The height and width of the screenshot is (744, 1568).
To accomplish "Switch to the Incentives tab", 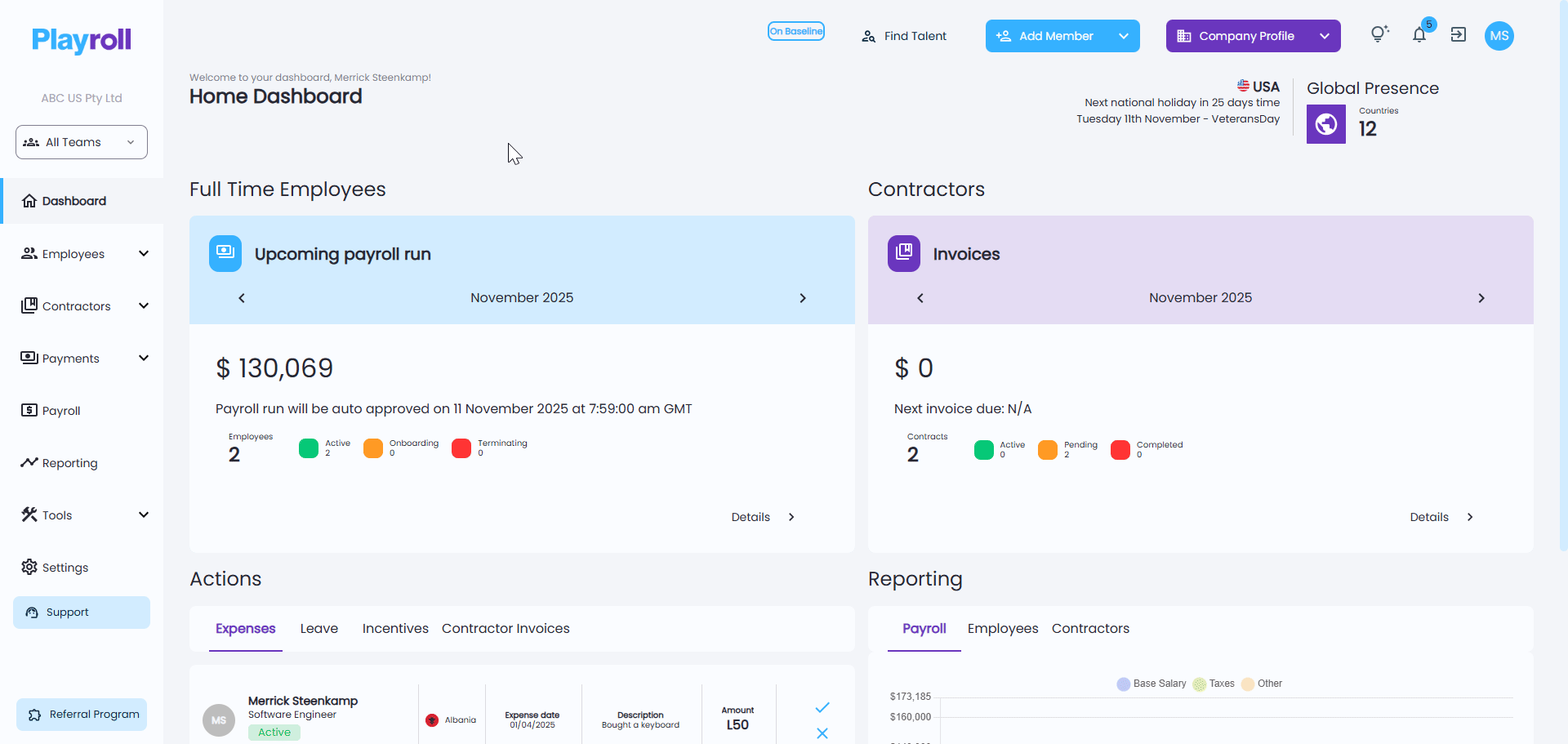I will 395,628.
